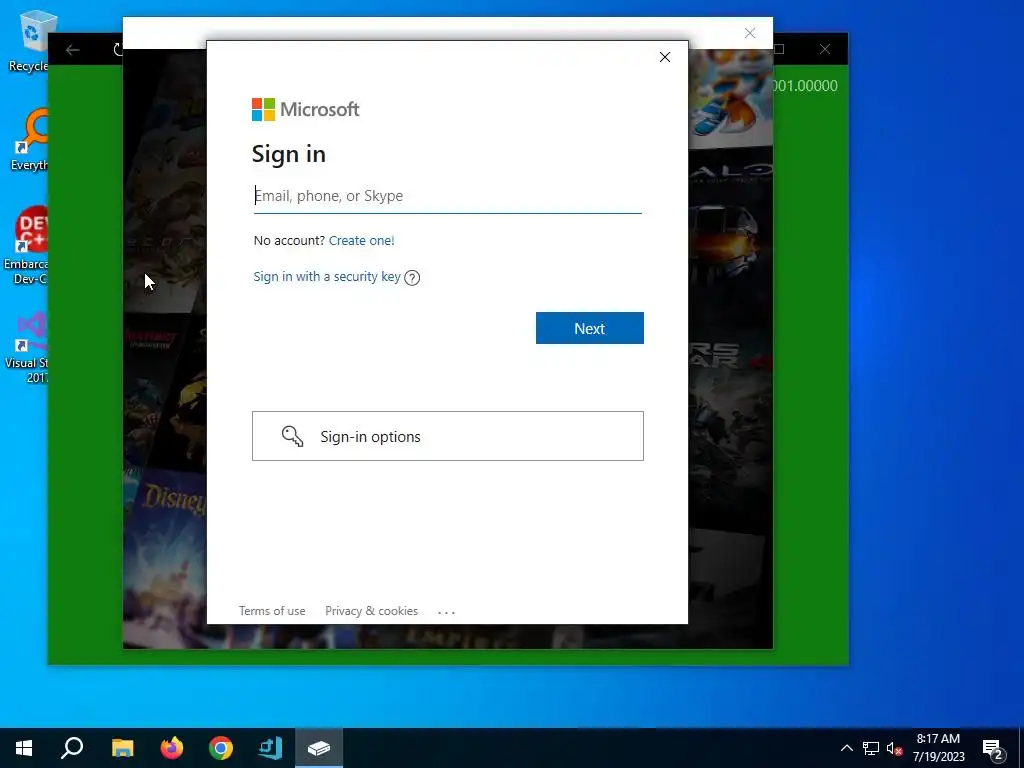The image size is (1024, 768).
Task: Click the three-dots more options in footer
Action: 447,612
